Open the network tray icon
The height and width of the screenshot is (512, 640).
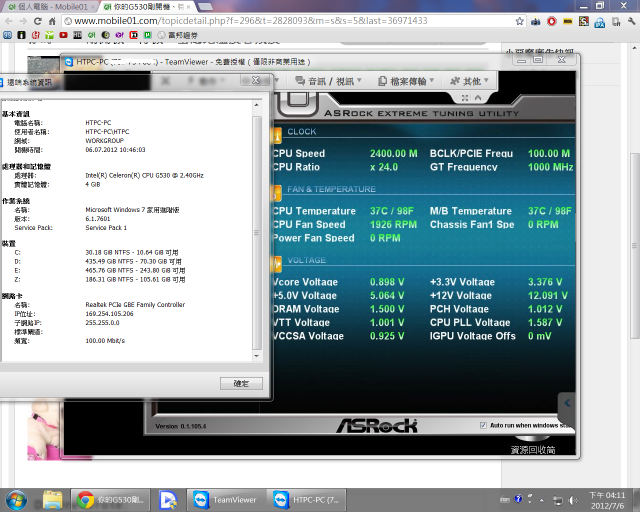click(558, 500)
